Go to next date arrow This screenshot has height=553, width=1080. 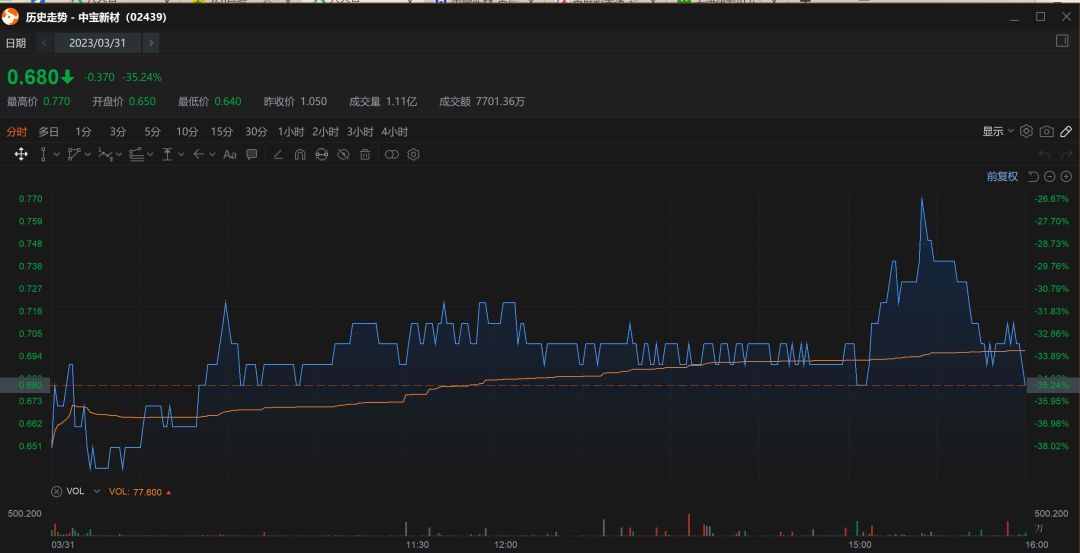pyautogui.click(x=150, y=43)
